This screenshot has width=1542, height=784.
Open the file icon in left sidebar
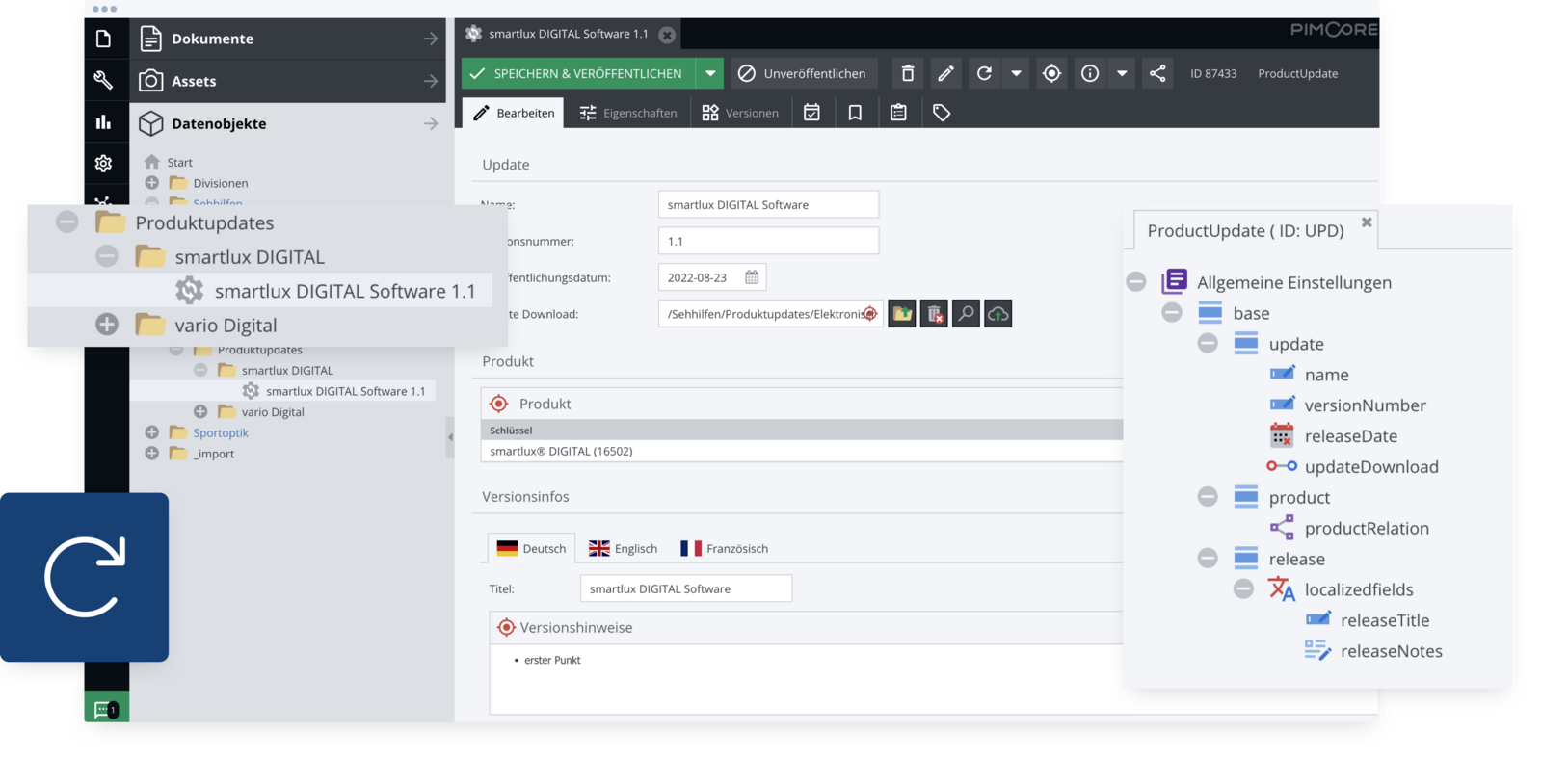(x=103, y=39)
